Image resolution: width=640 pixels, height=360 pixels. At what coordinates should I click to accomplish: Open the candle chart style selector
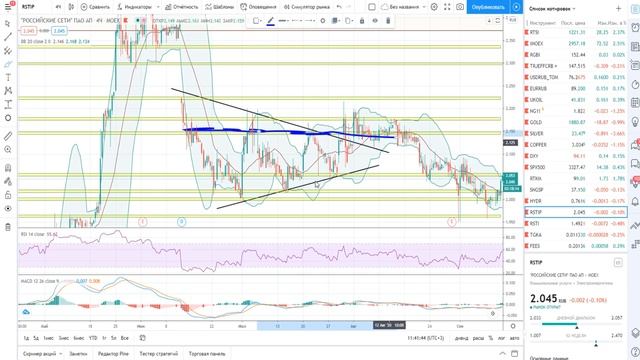point(71,7)
